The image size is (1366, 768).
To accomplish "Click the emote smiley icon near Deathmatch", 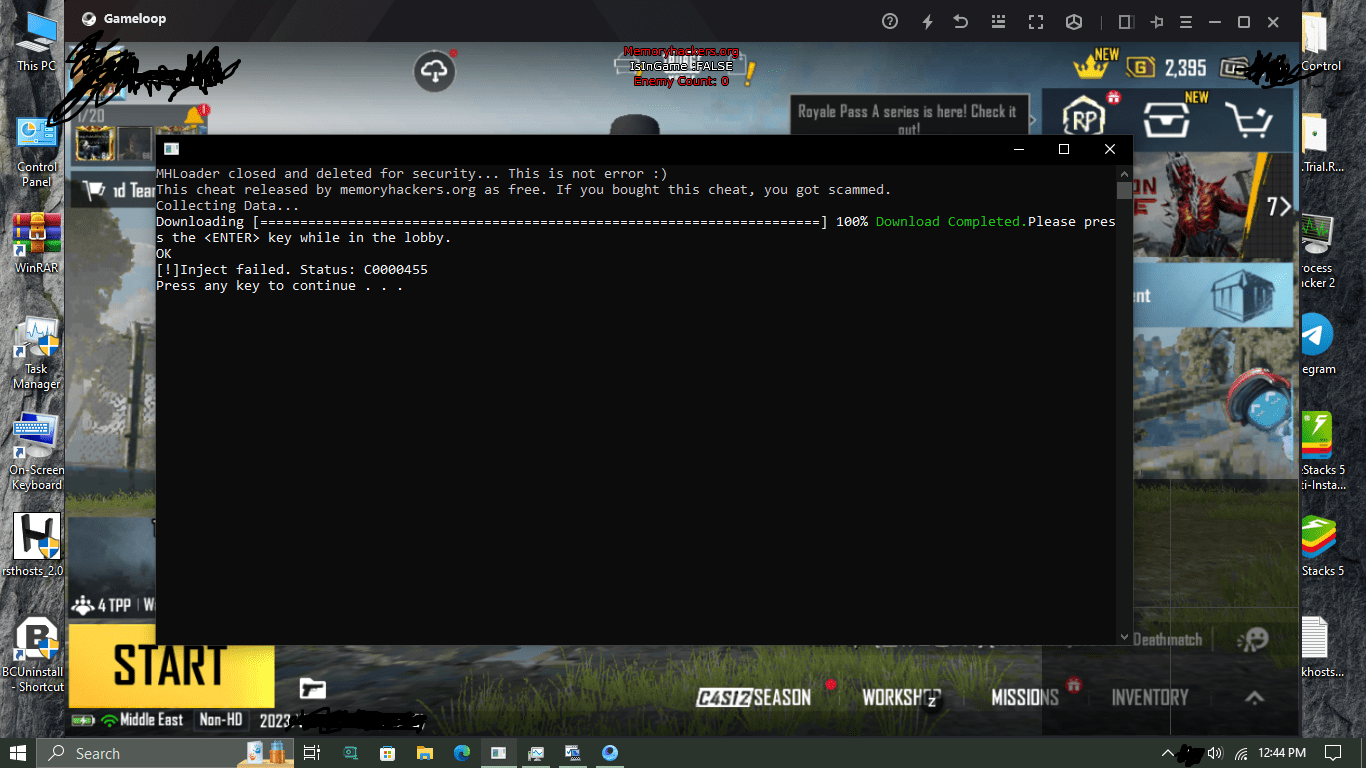I will (1252, 639).
